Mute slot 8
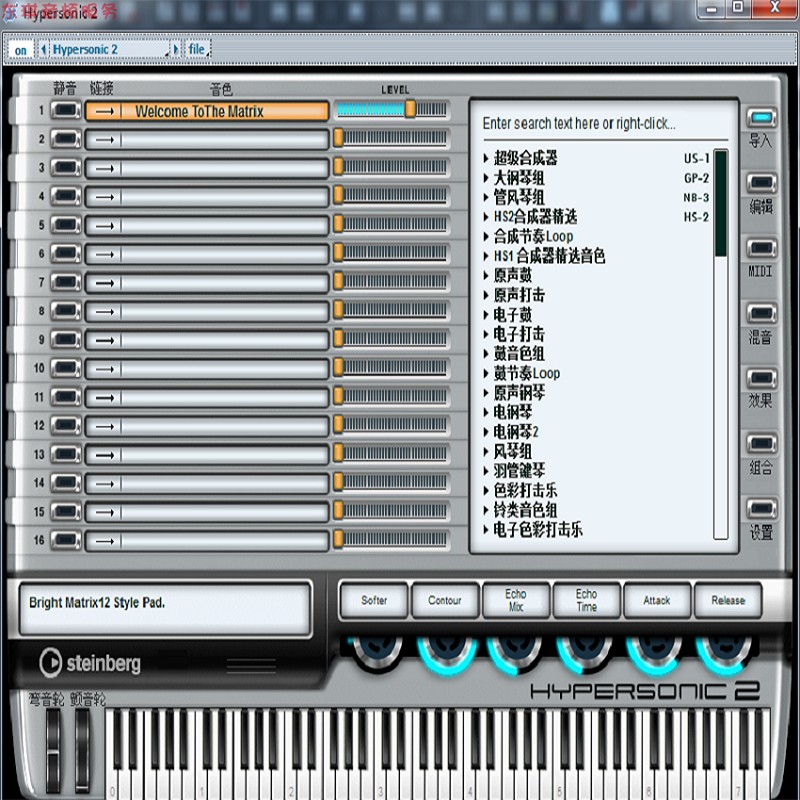Image resolution: width=800 pixels, height=800 pixels. coord(66,311)
